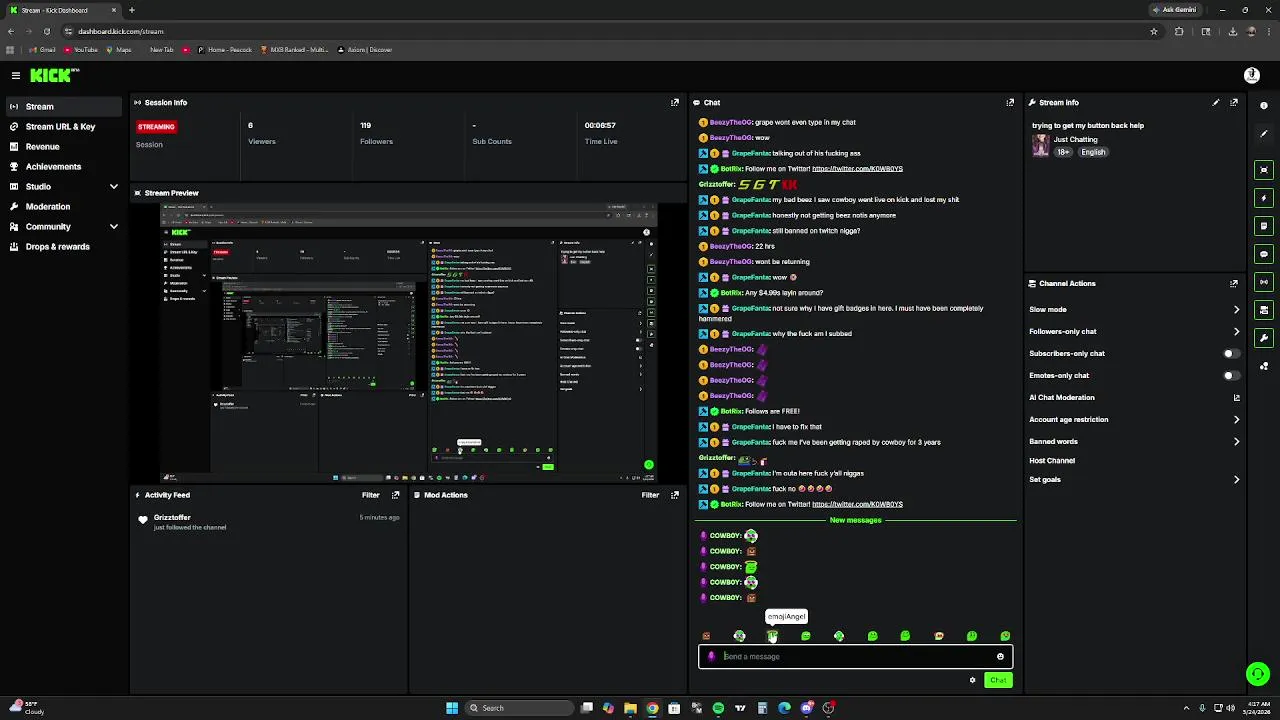Open the YouTube bookmark
Image resolution: width=1280 pixels, height=720 pixels.
point(80,49)
